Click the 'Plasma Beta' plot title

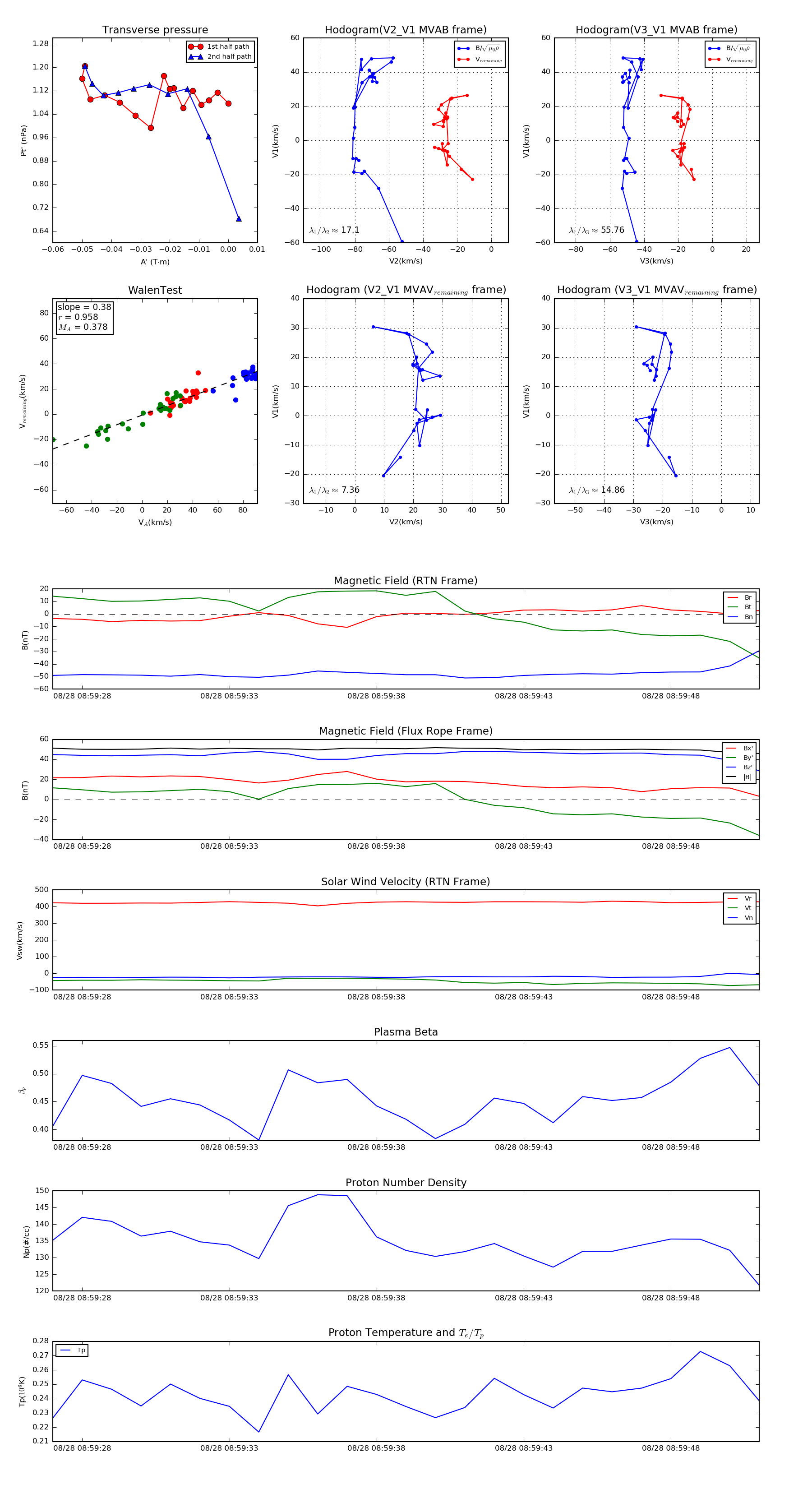pos(406,1032)
